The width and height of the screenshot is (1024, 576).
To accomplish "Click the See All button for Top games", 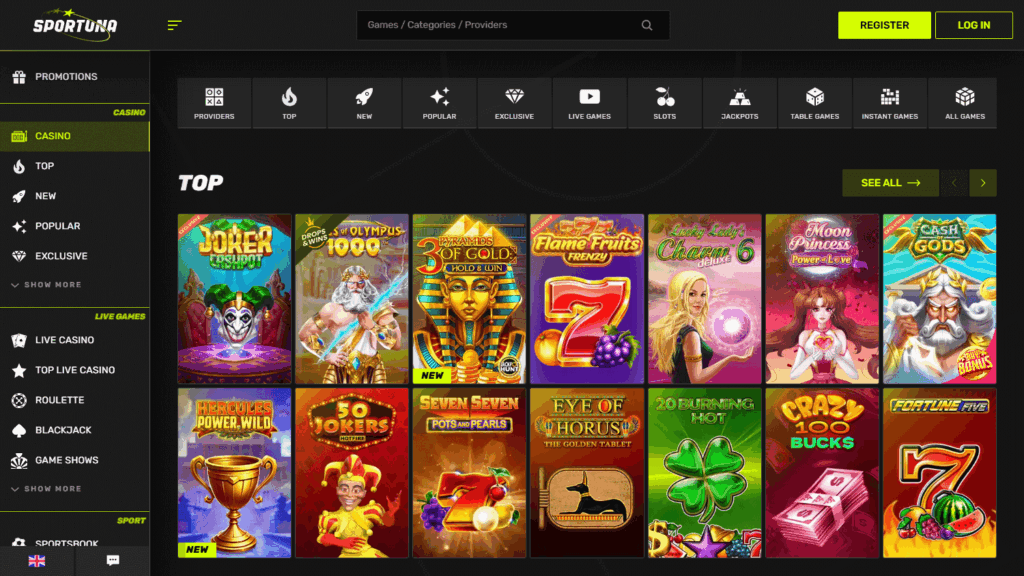I will point(890,183).
